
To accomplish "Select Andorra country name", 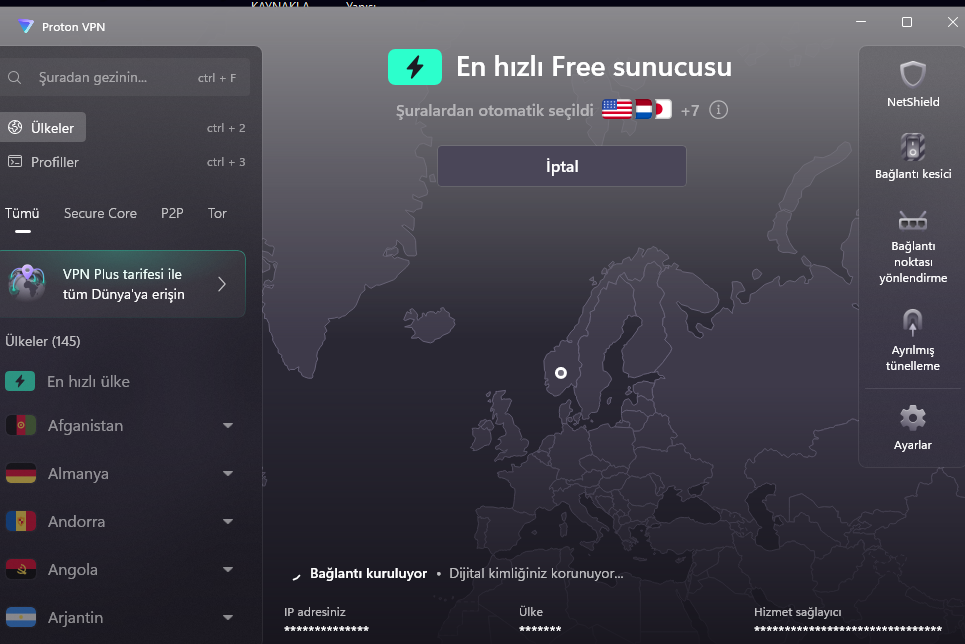I will (76, 521).
